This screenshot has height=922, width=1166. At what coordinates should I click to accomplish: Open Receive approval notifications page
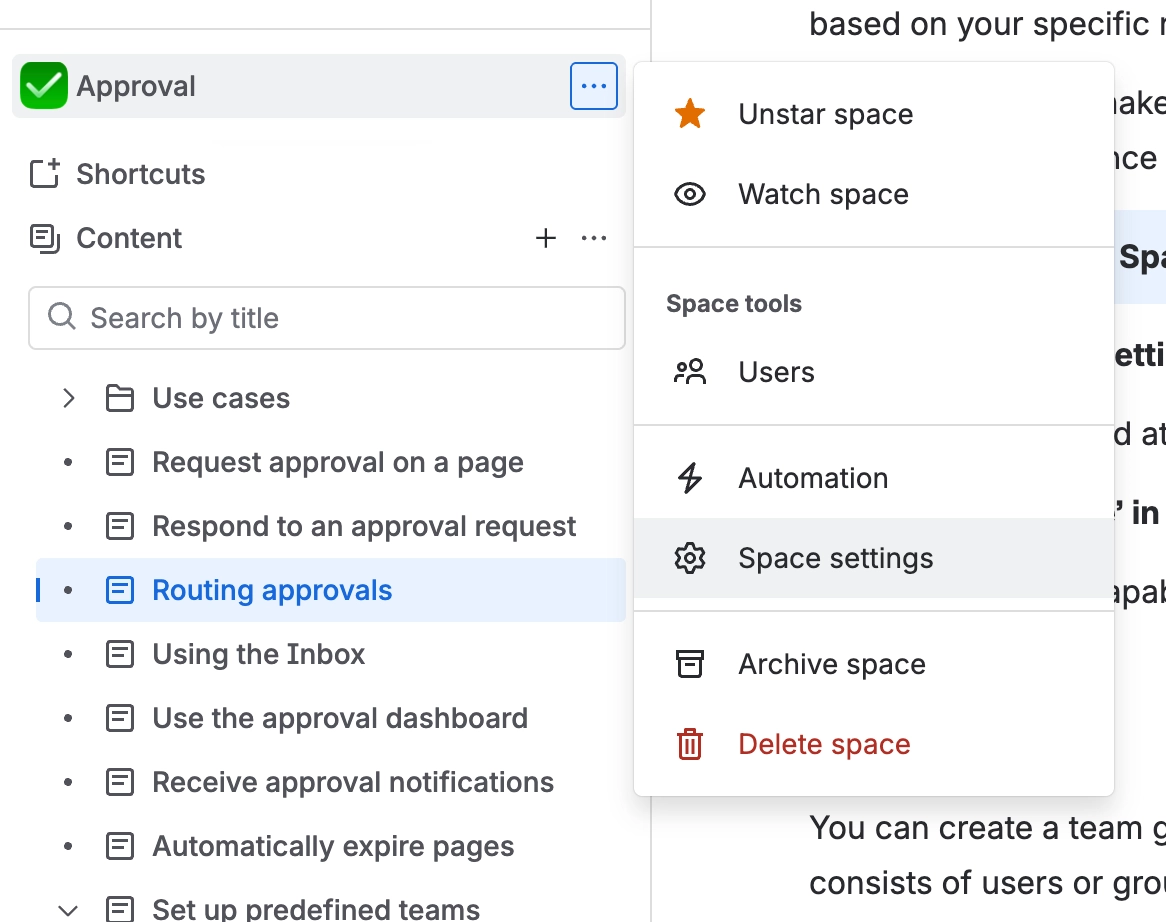[x=352, y=782]
